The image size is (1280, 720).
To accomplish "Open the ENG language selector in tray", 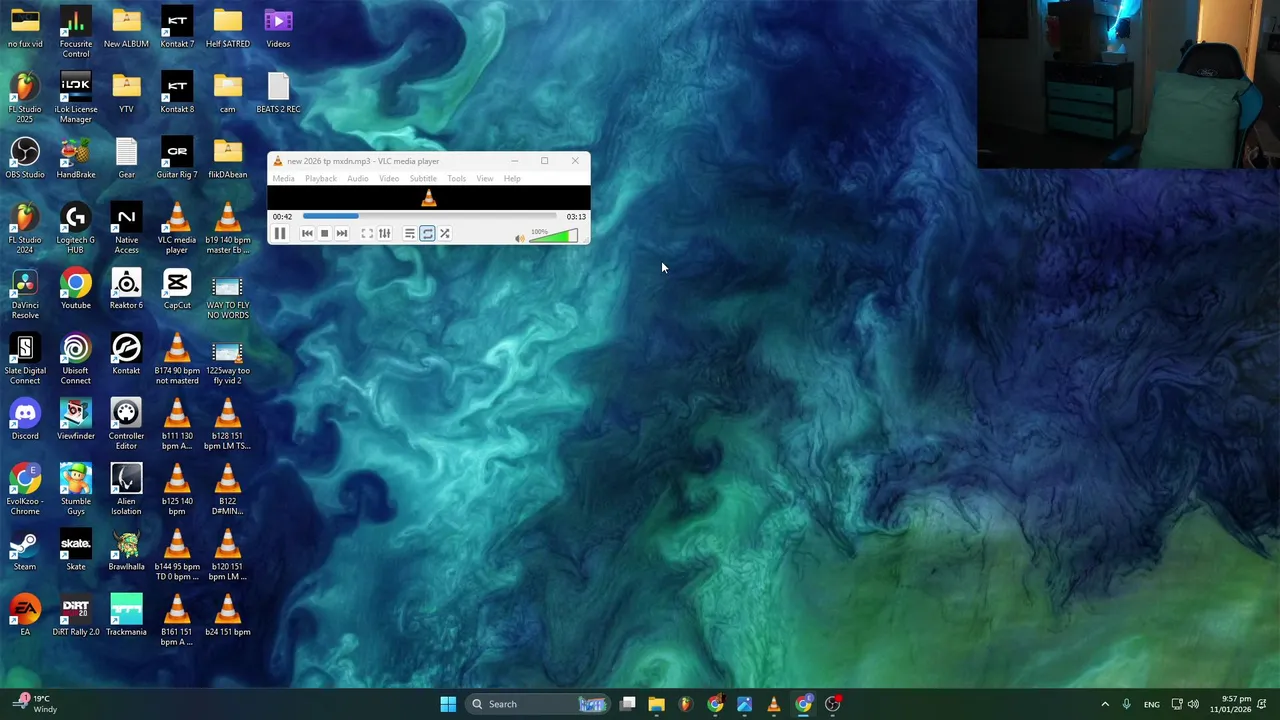I will [1152, 704].
